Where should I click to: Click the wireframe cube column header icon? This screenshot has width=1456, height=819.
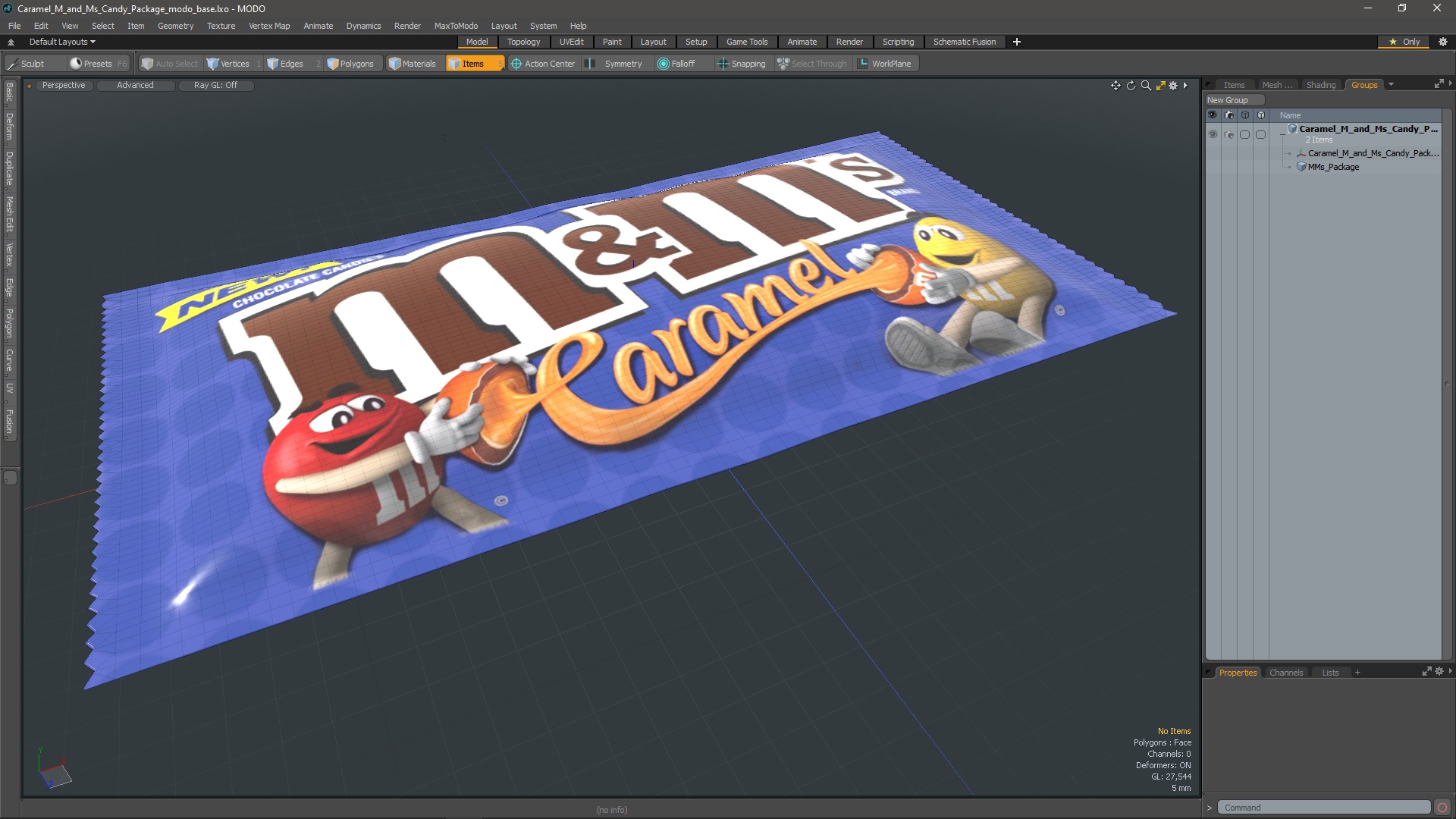point(1245,115)
